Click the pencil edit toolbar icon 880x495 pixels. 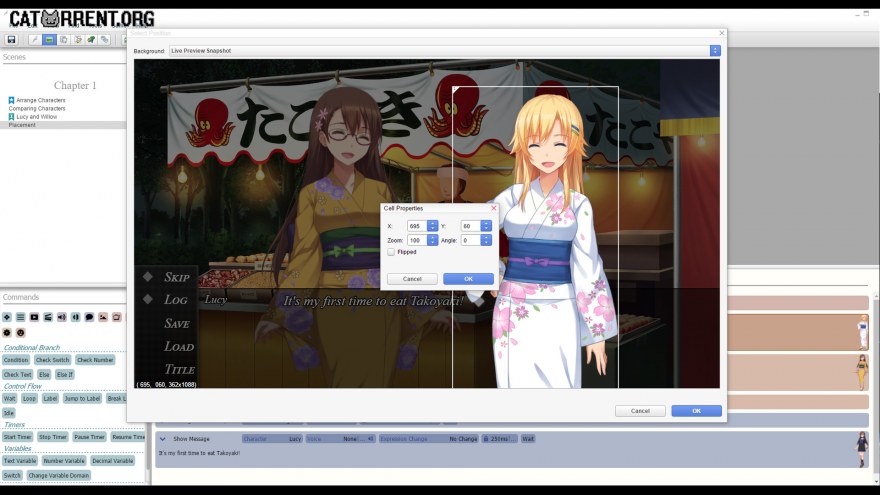click(34, 40)
